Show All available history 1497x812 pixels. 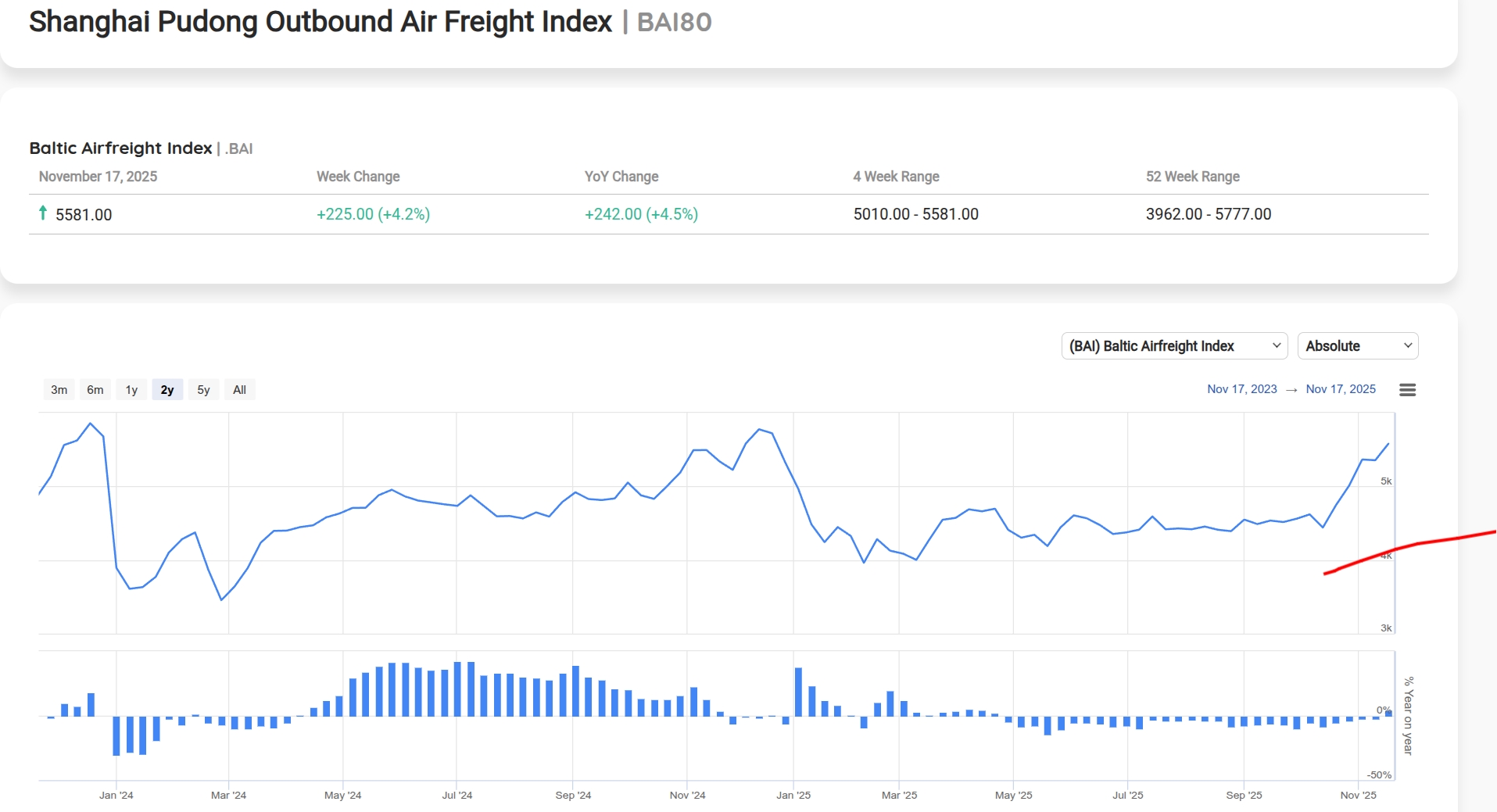coord(239,390)
